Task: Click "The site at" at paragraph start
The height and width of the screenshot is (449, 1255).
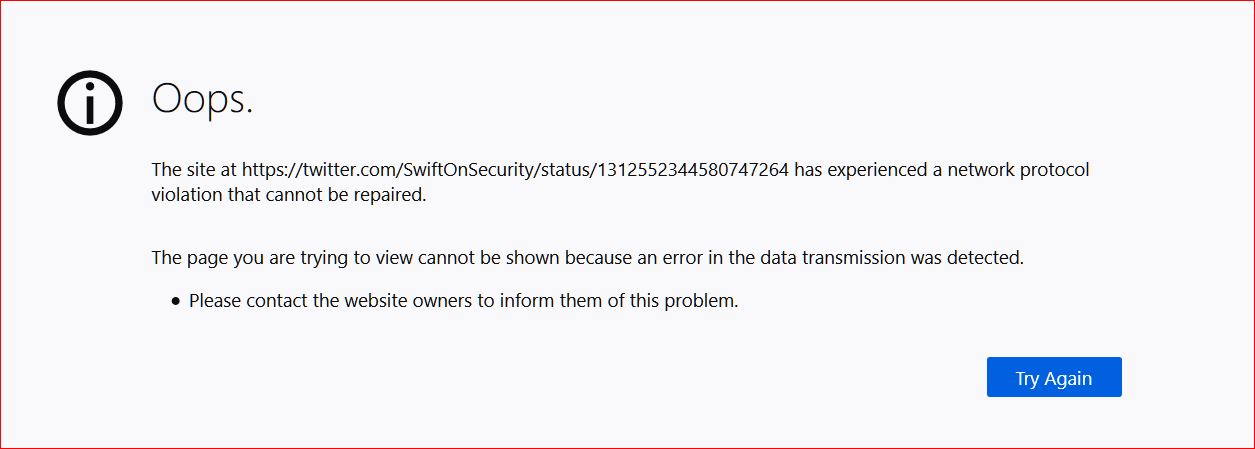Action: (x=194, y=170)
